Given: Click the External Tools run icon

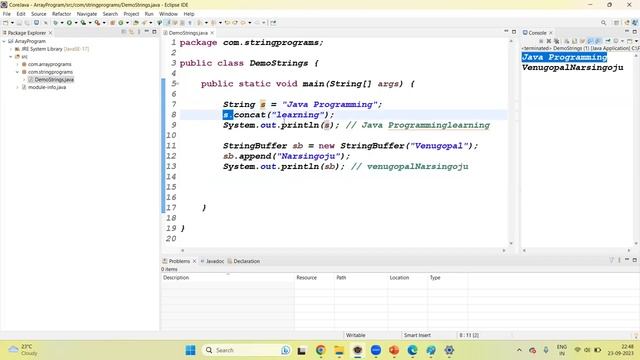Looking at the screenshot, I should (98, 23).
